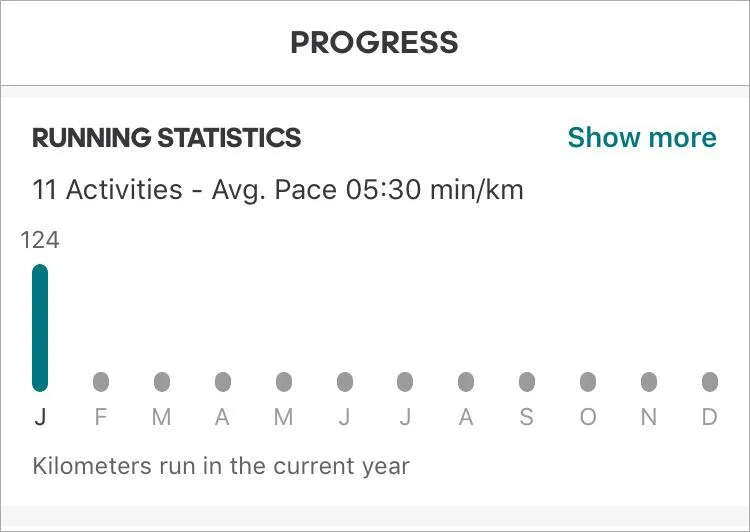The width and height of the screenshot is (750, 532).
Task: Tap the 124 kilometers value label
Action: click(40, 240)
